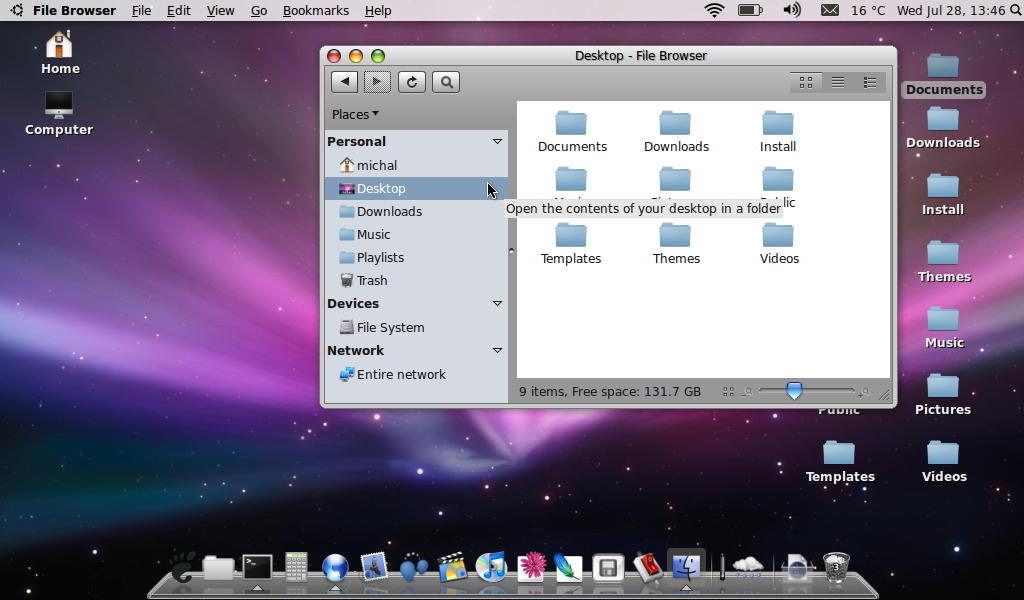Select the Downloads folder on the desktop

(x=943, y=128)
